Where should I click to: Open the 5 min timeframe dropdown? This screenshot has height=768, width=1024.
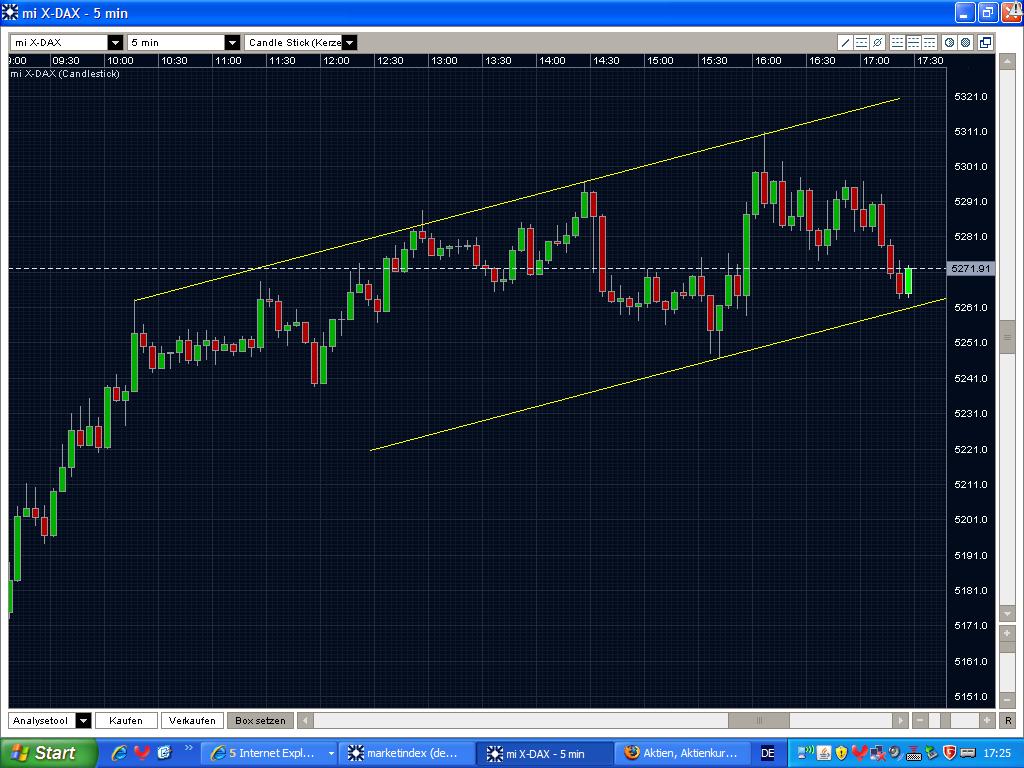(x=232, y=43)
